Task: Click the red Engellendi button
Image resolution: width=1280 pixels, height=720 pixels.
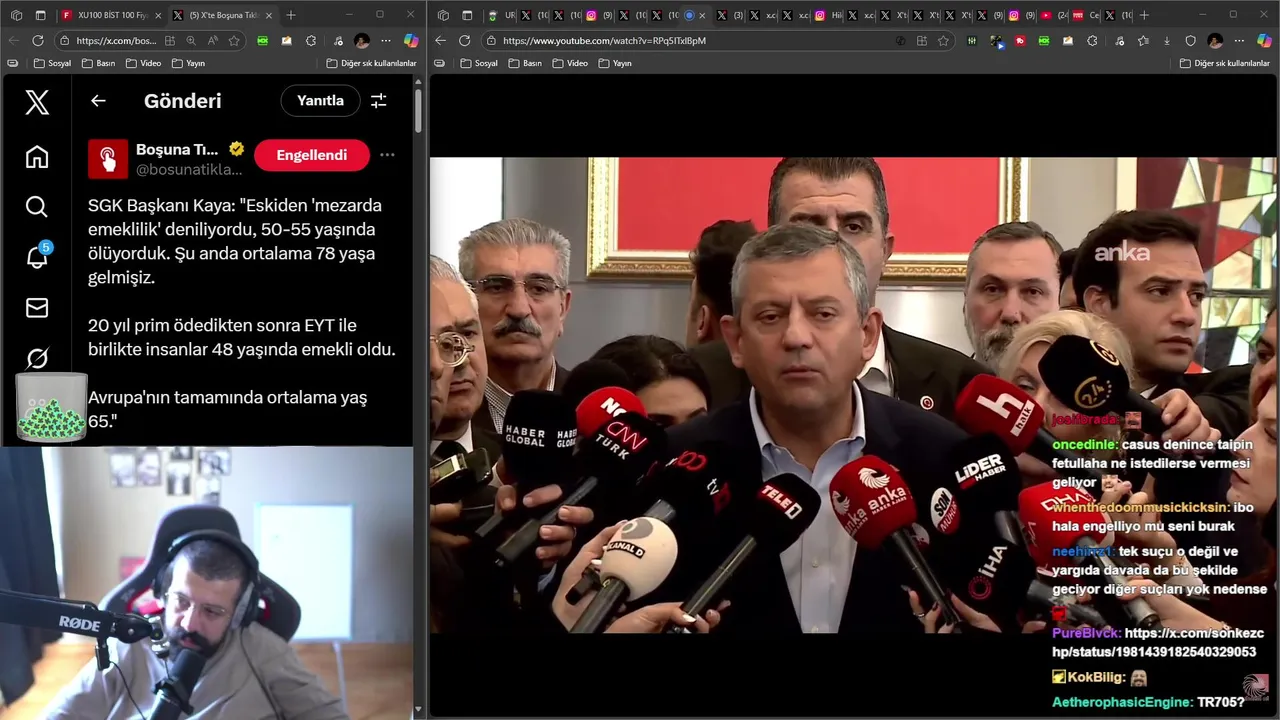Action: [x=312, y=155]
